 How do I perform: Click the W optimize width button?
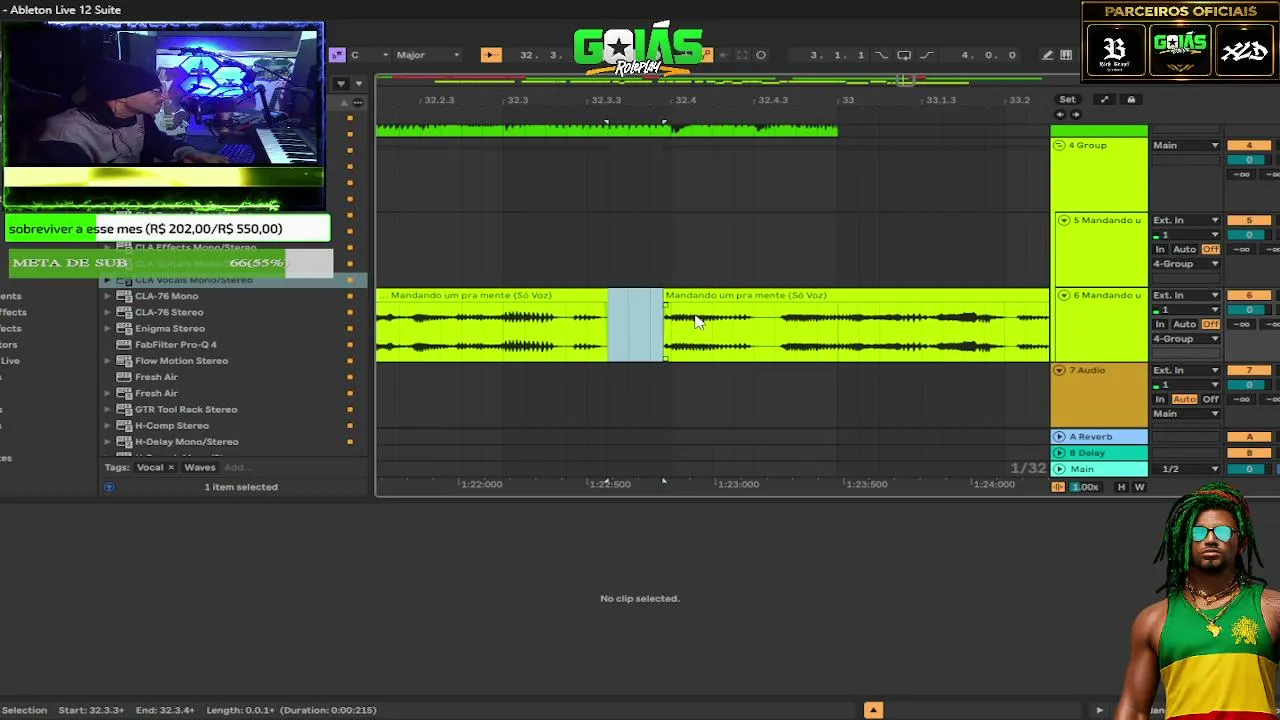point(1139,487)
